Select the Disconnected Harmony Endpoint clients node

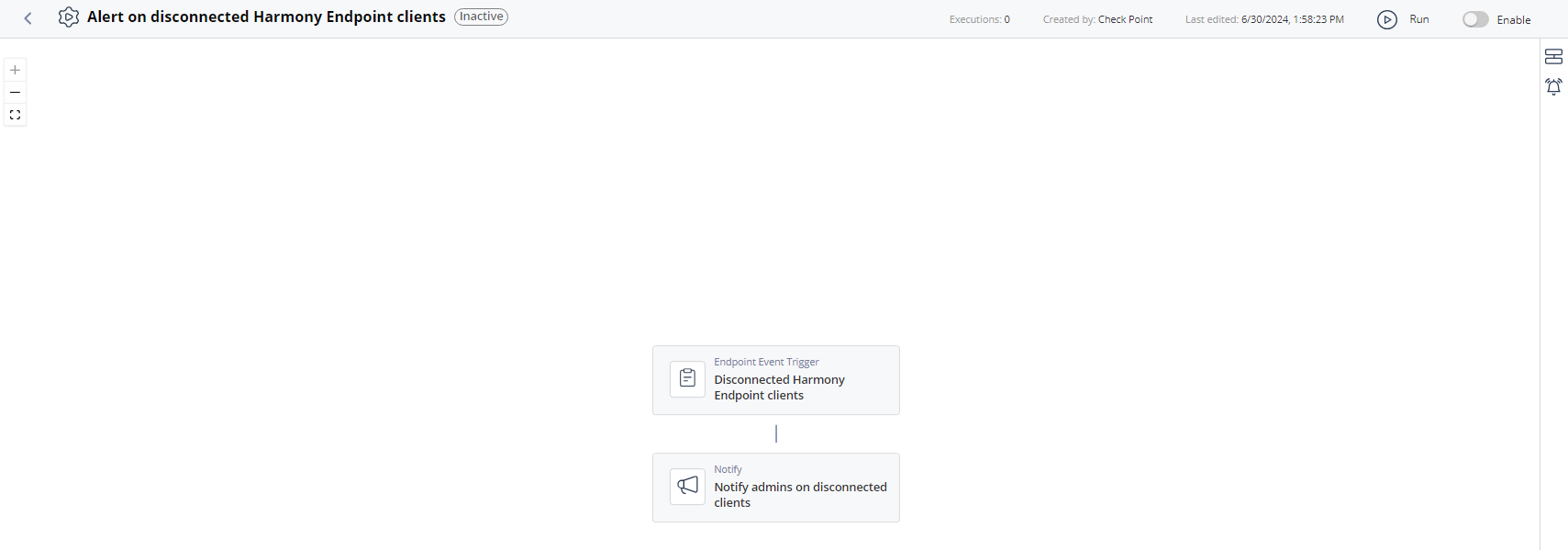(775, 380)
